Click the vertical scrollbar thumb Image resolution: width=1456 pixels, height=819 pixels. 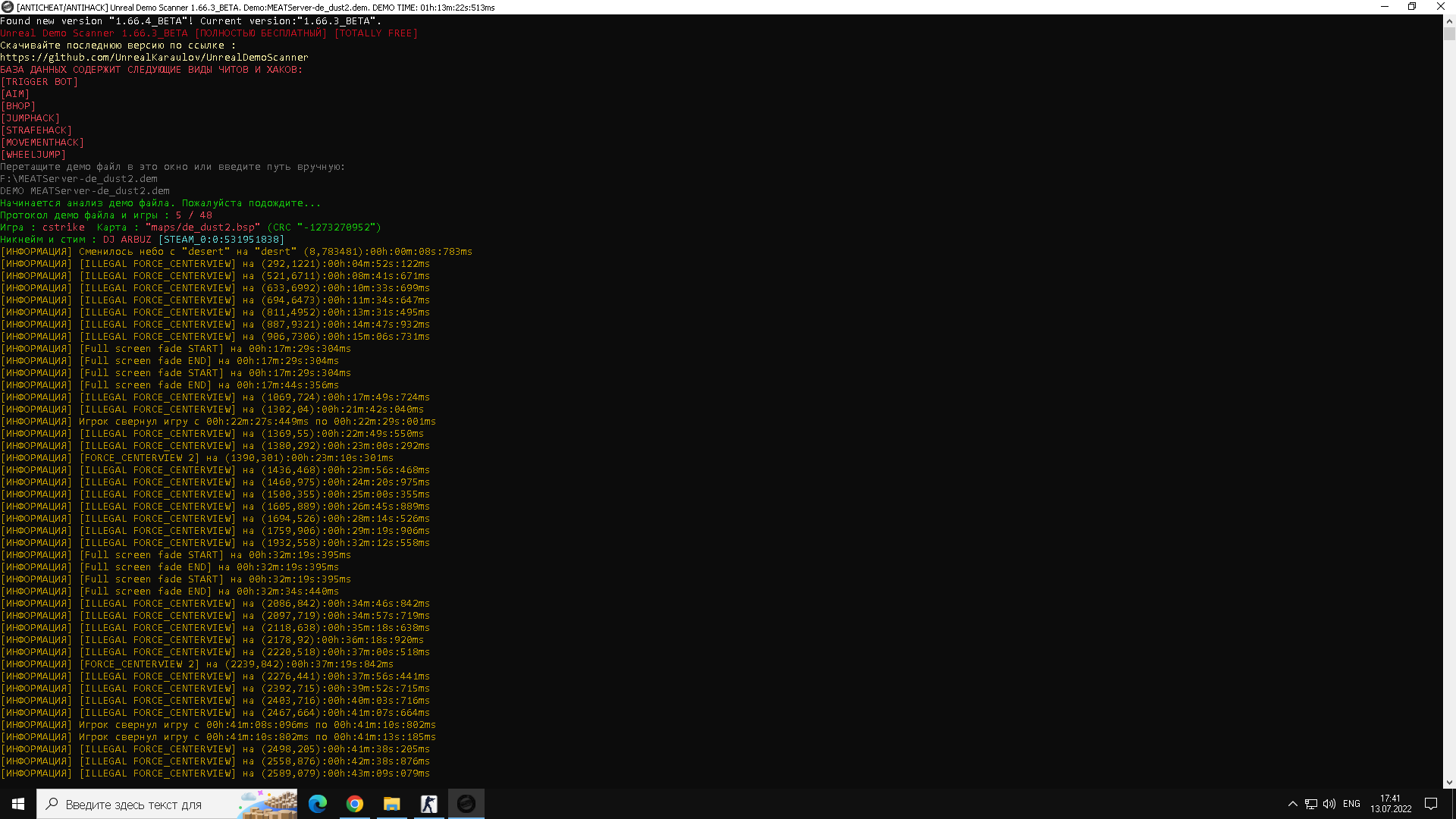click(1449, 34)
